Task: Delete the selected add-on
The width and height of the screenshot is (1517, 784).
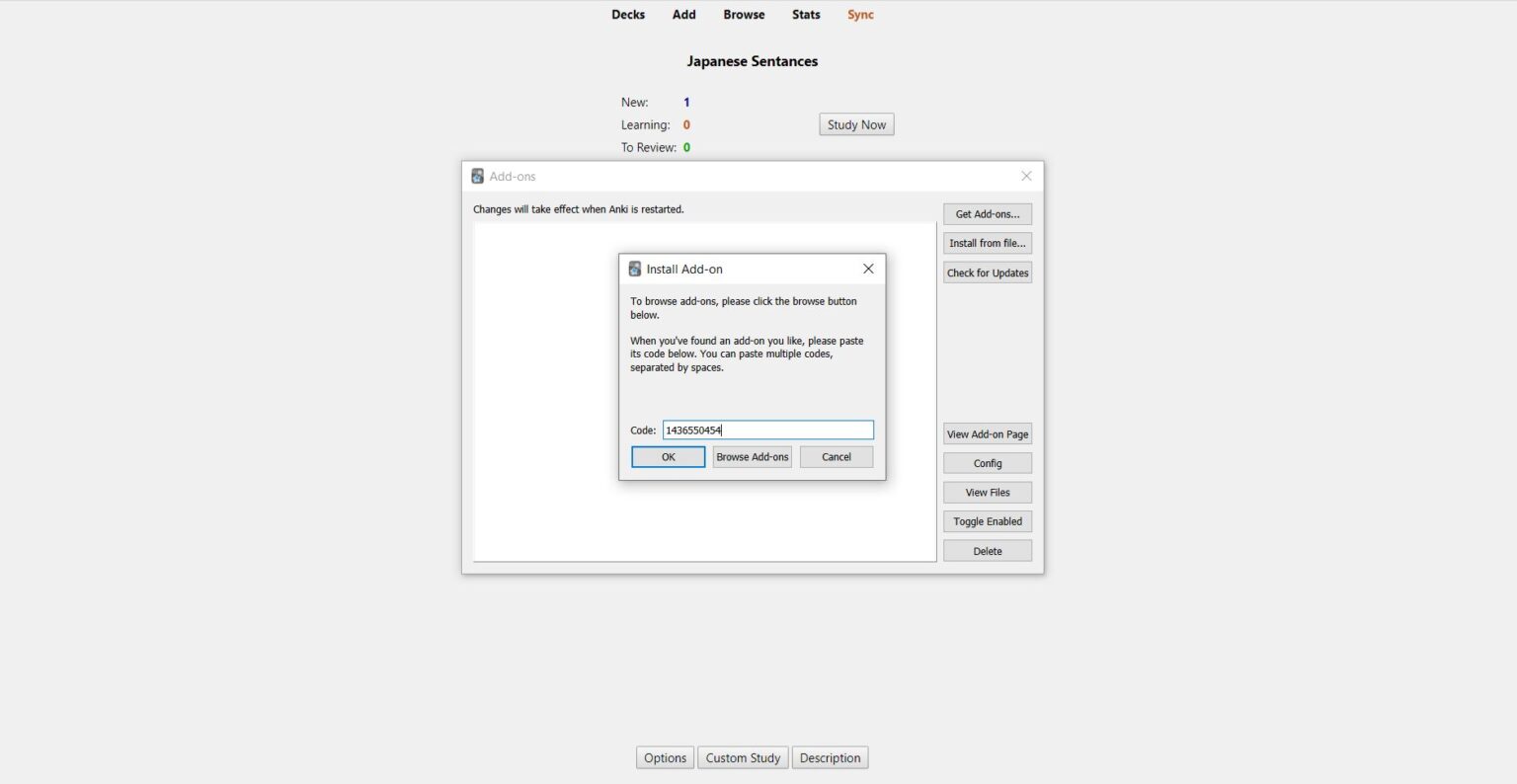Action: click(x=987, y=550)
